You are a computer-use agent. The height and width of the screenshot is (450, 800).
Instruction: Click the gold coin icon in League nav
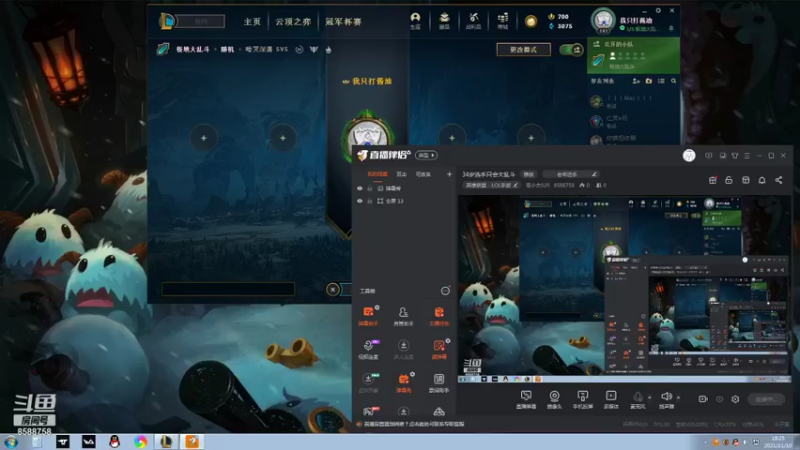click(x=531, y=21)
